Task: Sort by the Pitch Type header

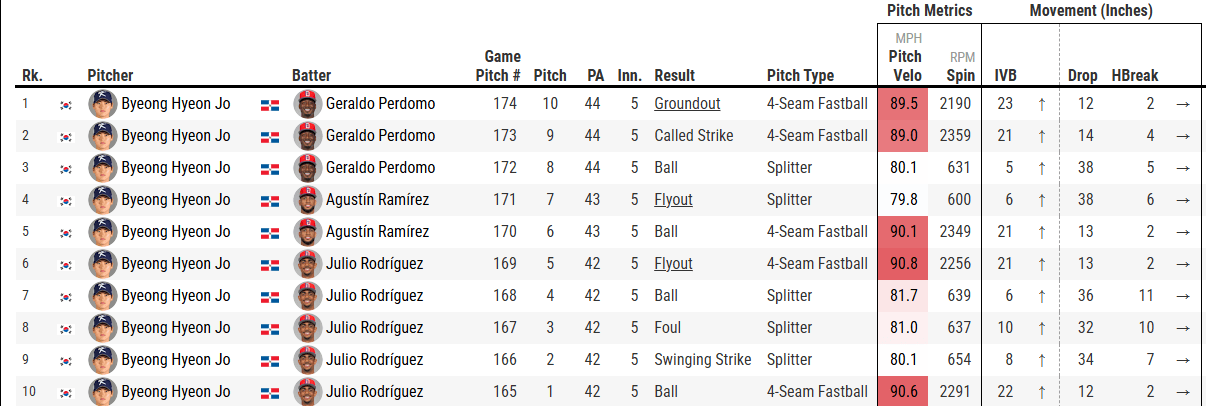Action: (x=800, y=75)
